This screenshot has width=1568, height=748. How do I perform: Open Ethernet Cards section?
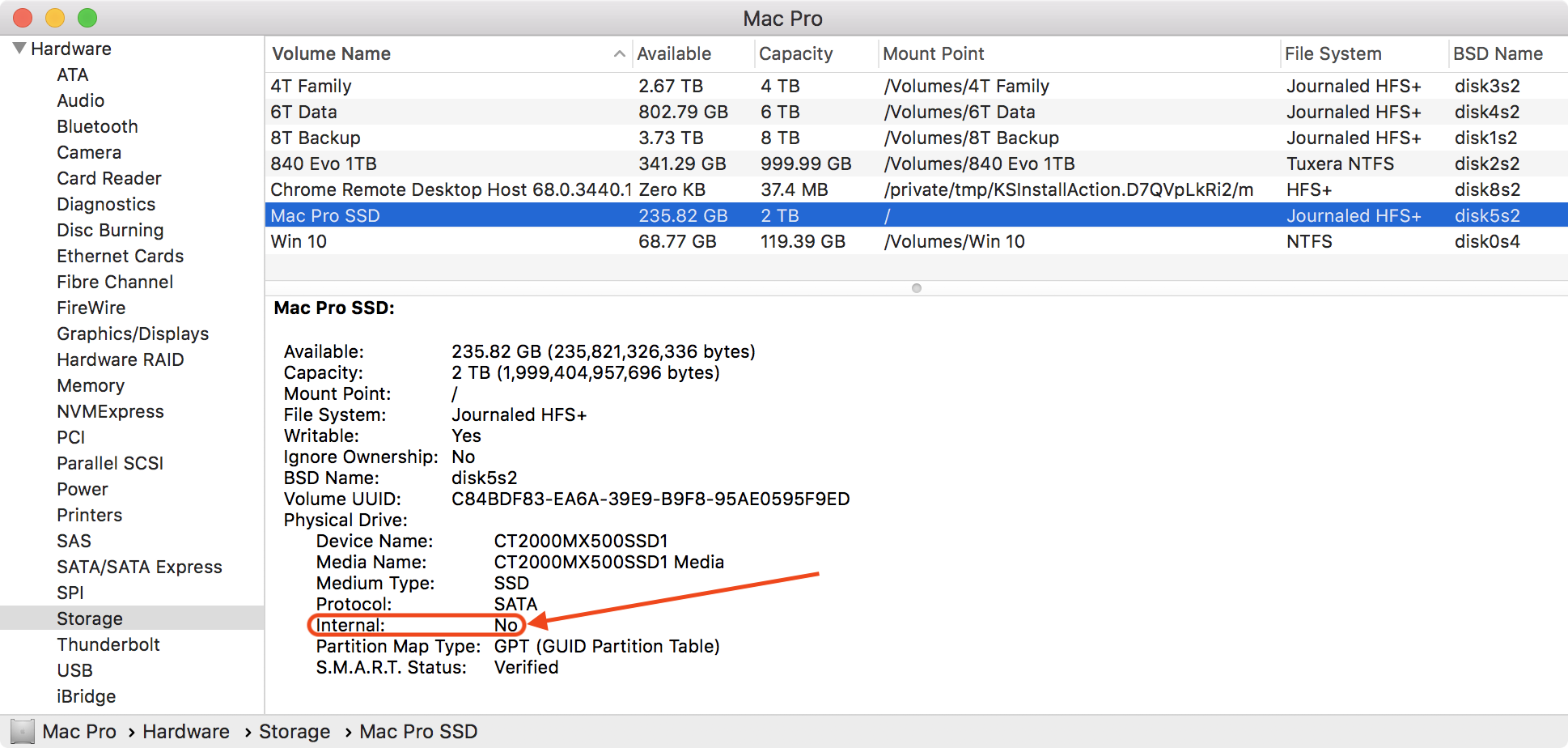tap(121, 256)
